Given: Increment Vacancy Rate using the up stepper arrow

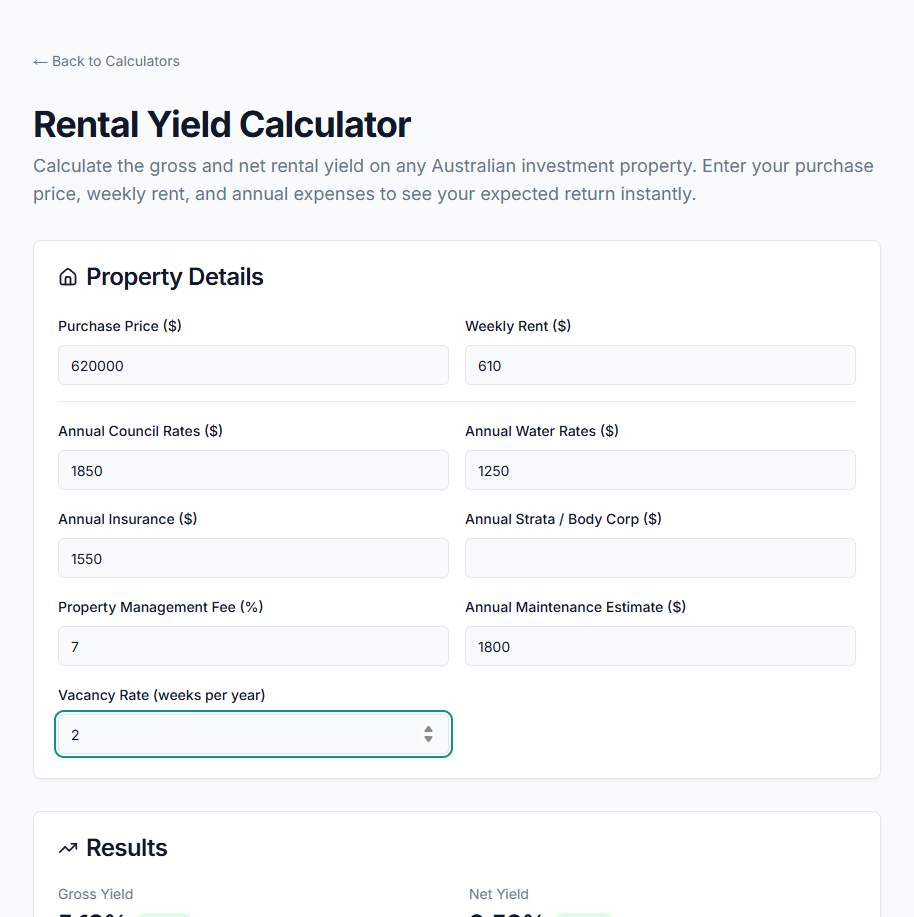Looking at the screenshot, I should tap(428, 728).
